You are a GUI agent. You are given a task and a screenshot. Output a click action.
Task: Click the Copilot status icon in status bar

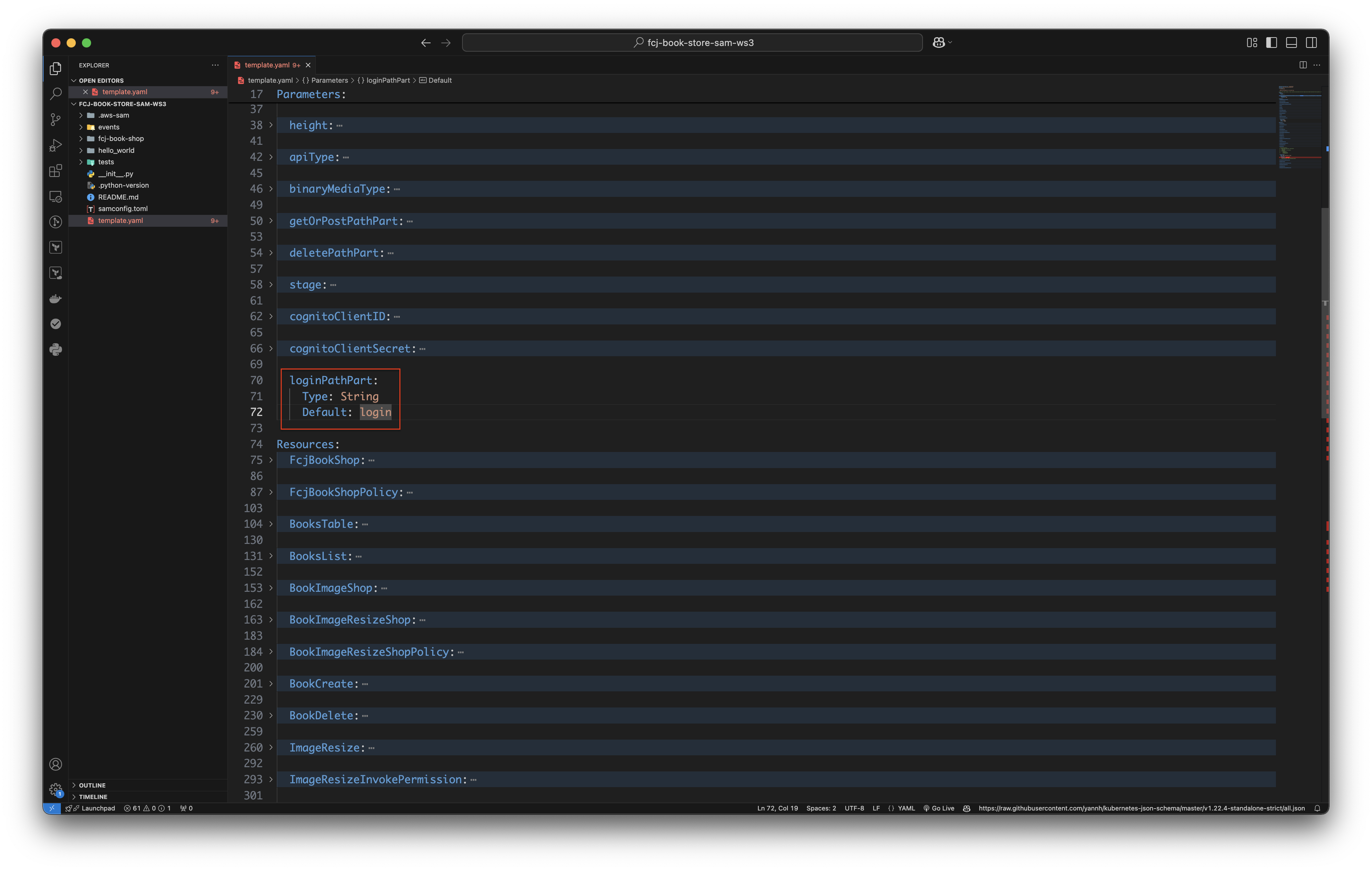pyautogui.click(x=966, y=808)
